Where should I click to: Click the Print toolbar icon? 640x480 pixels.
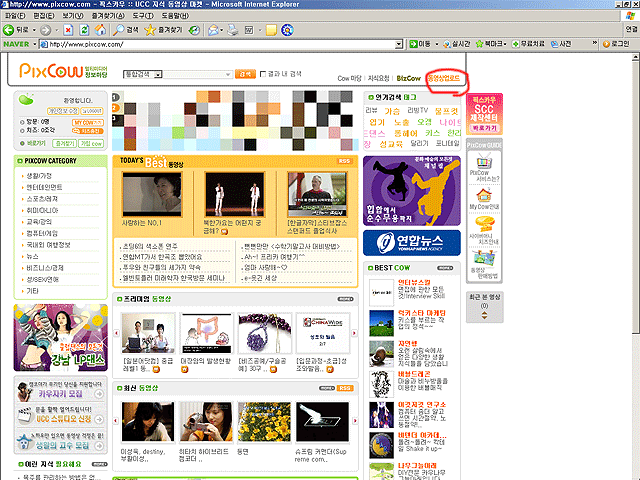coord(232,30)
